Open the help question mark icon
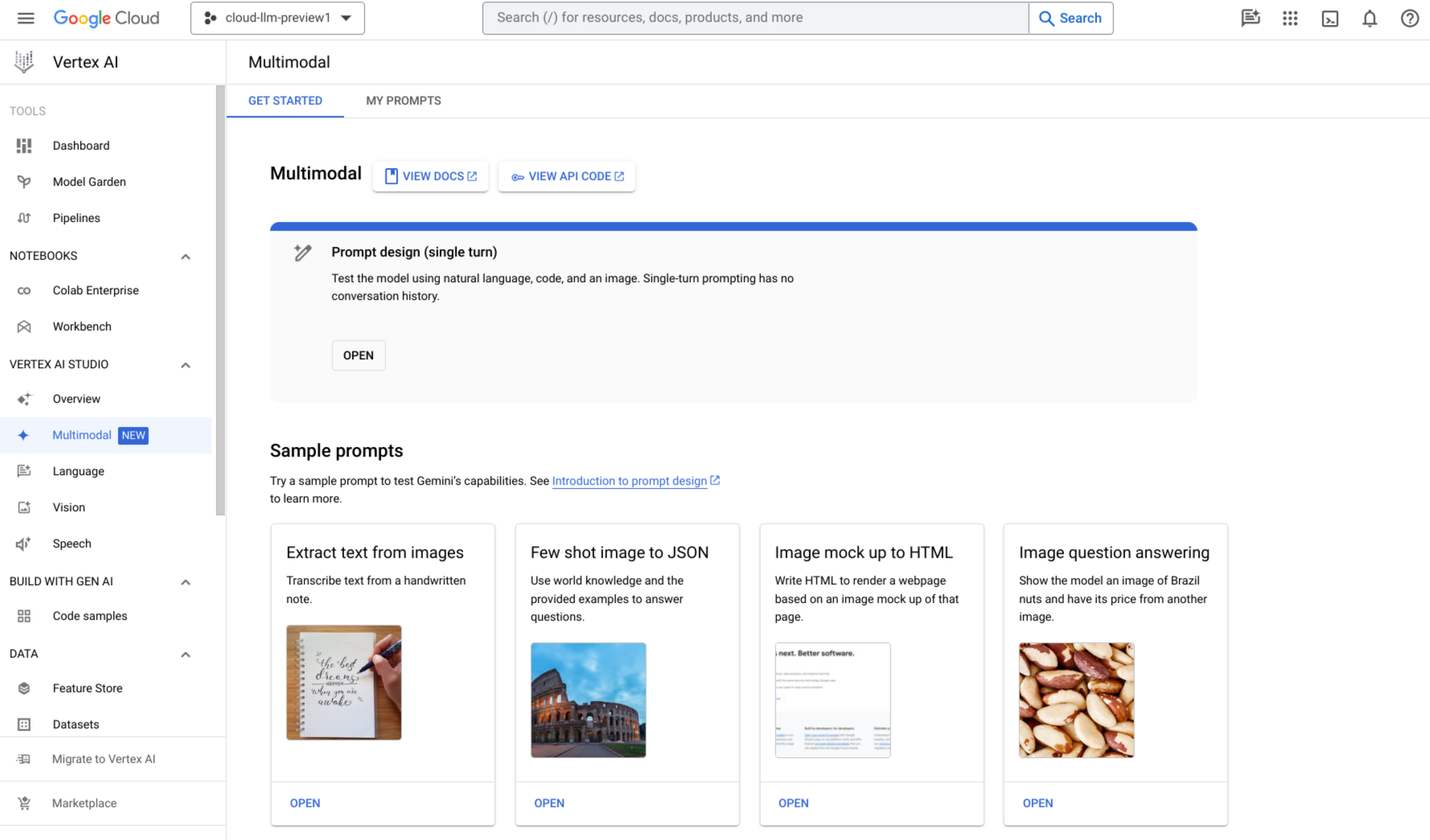The width and height of the screenshot is (1430, 840). [1409, 18]
